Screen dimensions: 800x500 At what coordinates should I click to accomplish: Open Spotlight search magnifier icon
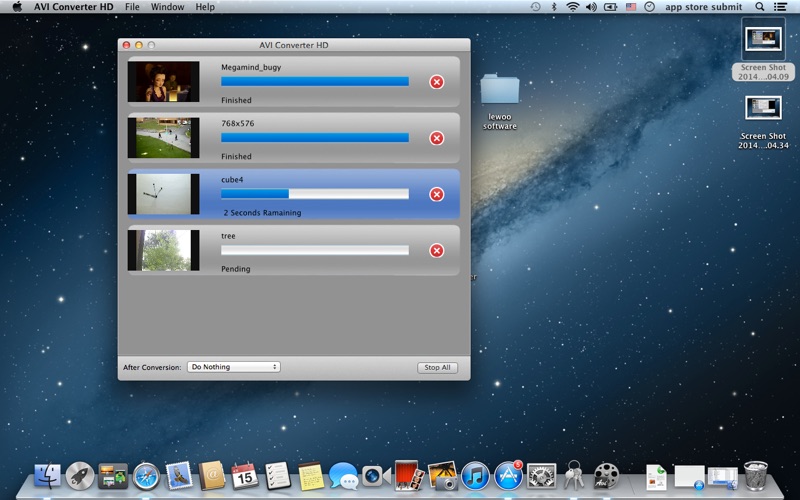click(x=760, y=7)
